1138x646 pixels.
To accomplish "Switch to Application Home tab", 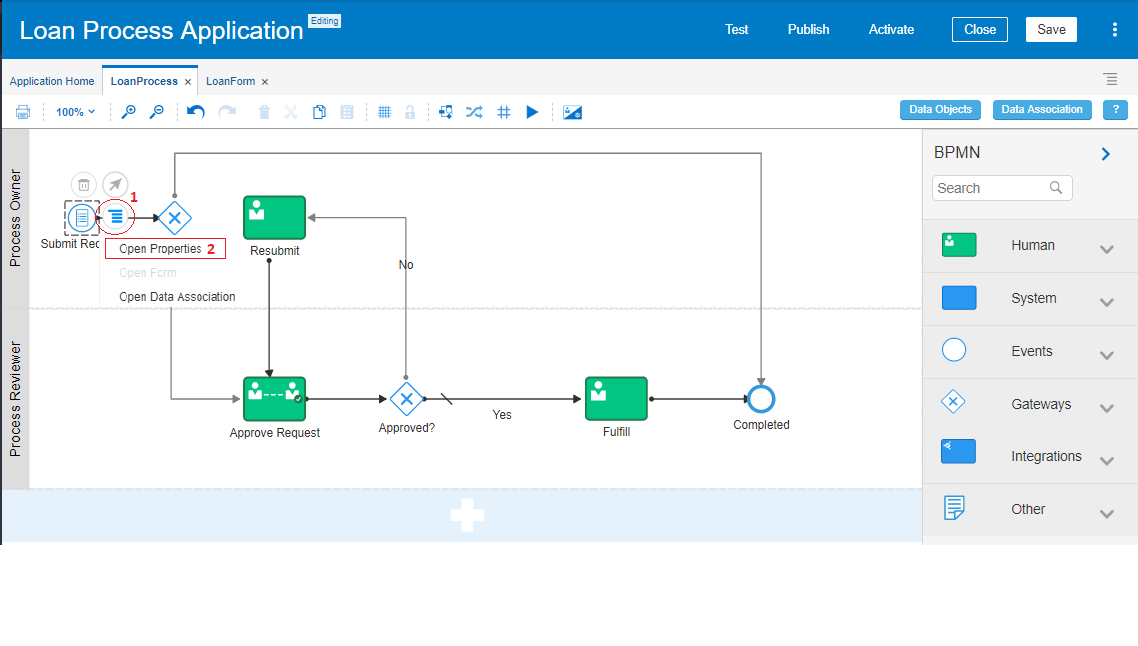I will tap(52, 81).
